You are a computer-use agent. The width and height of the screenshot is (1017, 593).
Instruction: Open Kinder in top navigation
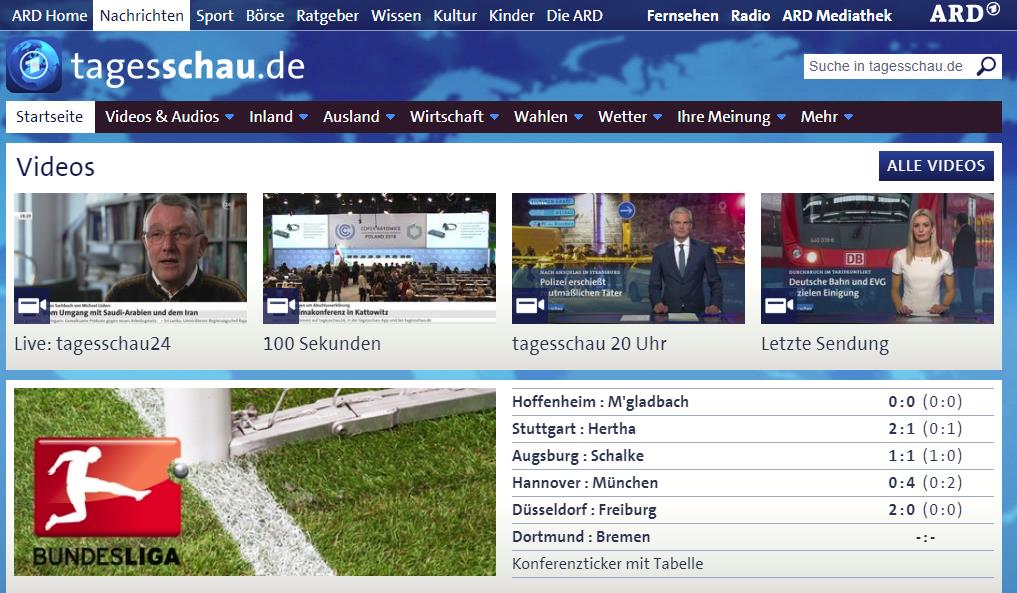(x=511, y=16)
